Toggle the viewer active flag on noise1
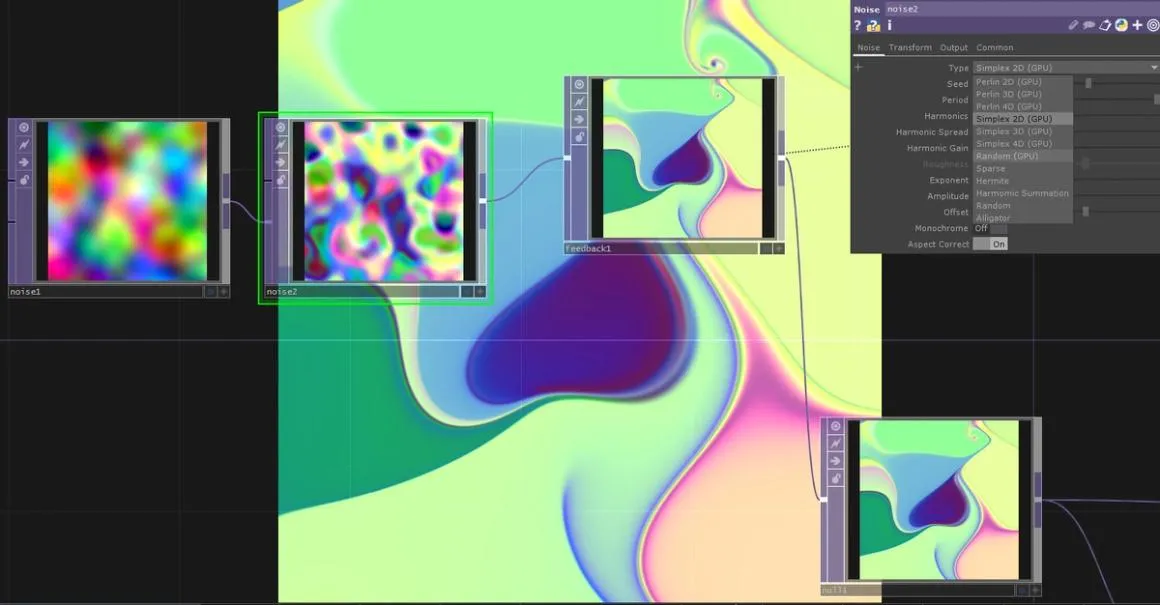This screenshot has height=605, width=1160. click(24, 127)
